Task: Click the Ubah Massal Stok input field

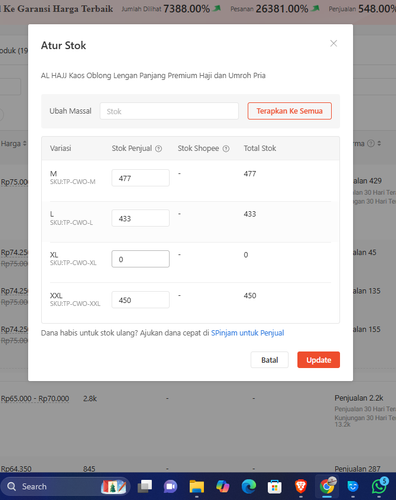Action: (169, 111)
